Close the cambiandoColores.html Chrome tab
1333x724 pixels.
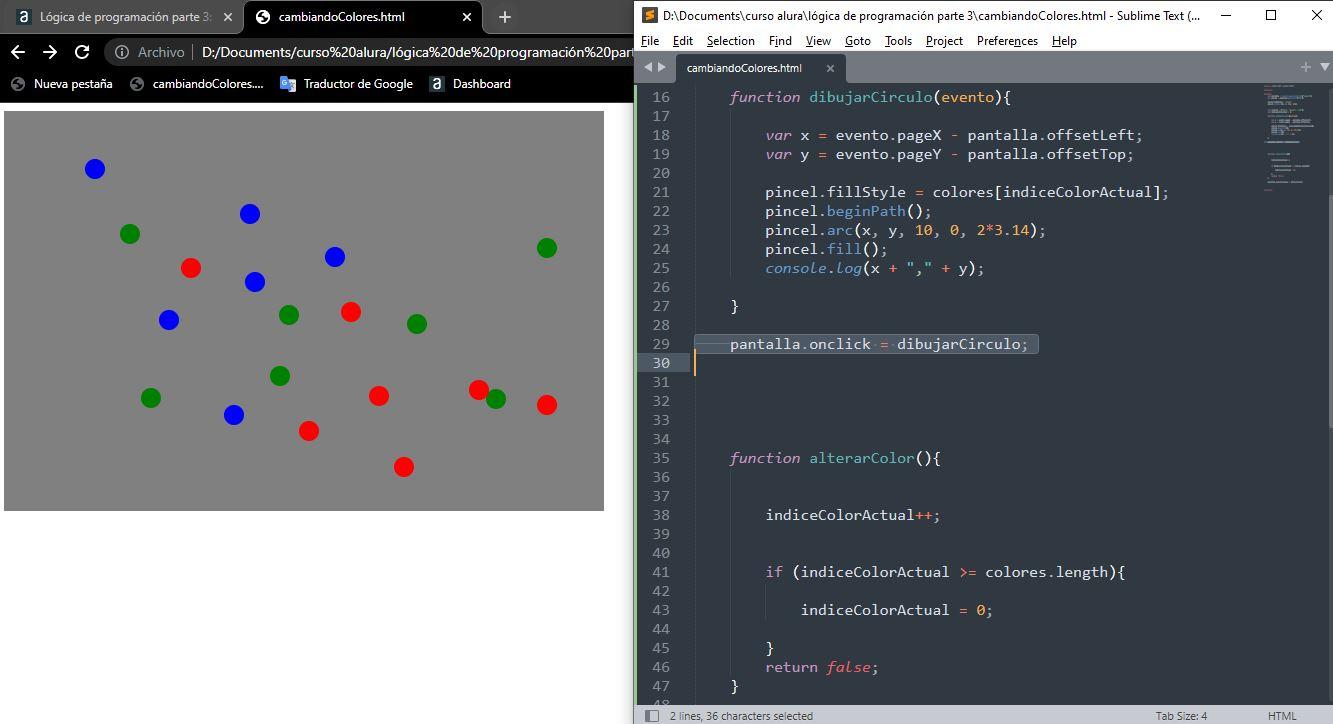pyautogui.click(x=466, y=17)
